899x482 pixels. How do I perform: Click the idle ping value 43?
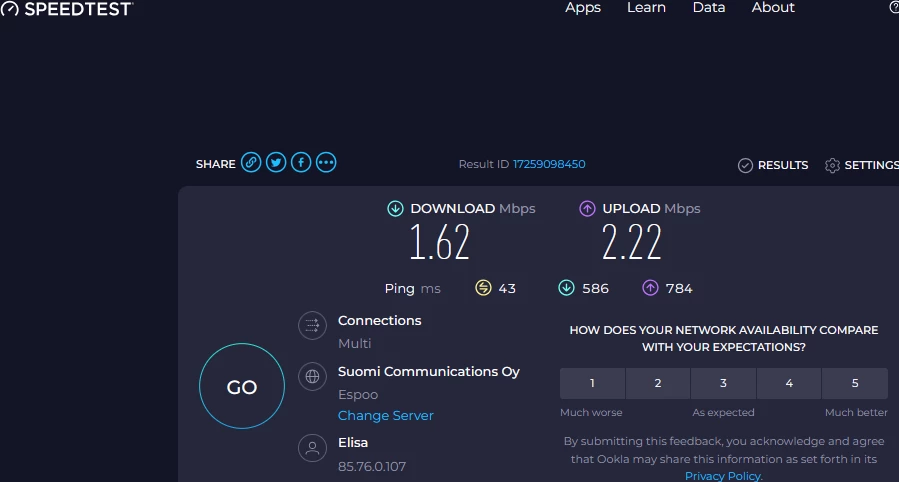click(507, 288)
